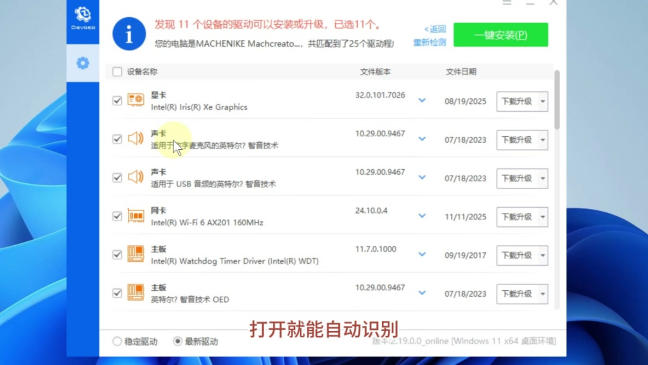648x365 pixels.
Task: Click 下载升级 for 智音技术 OED driver
Action: click(517, 293)
